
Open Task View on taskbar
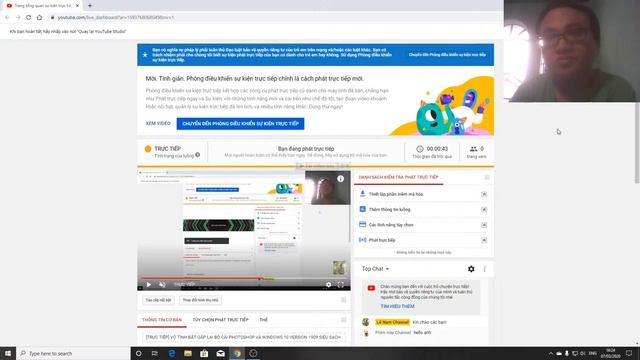(x=155, y=353)
